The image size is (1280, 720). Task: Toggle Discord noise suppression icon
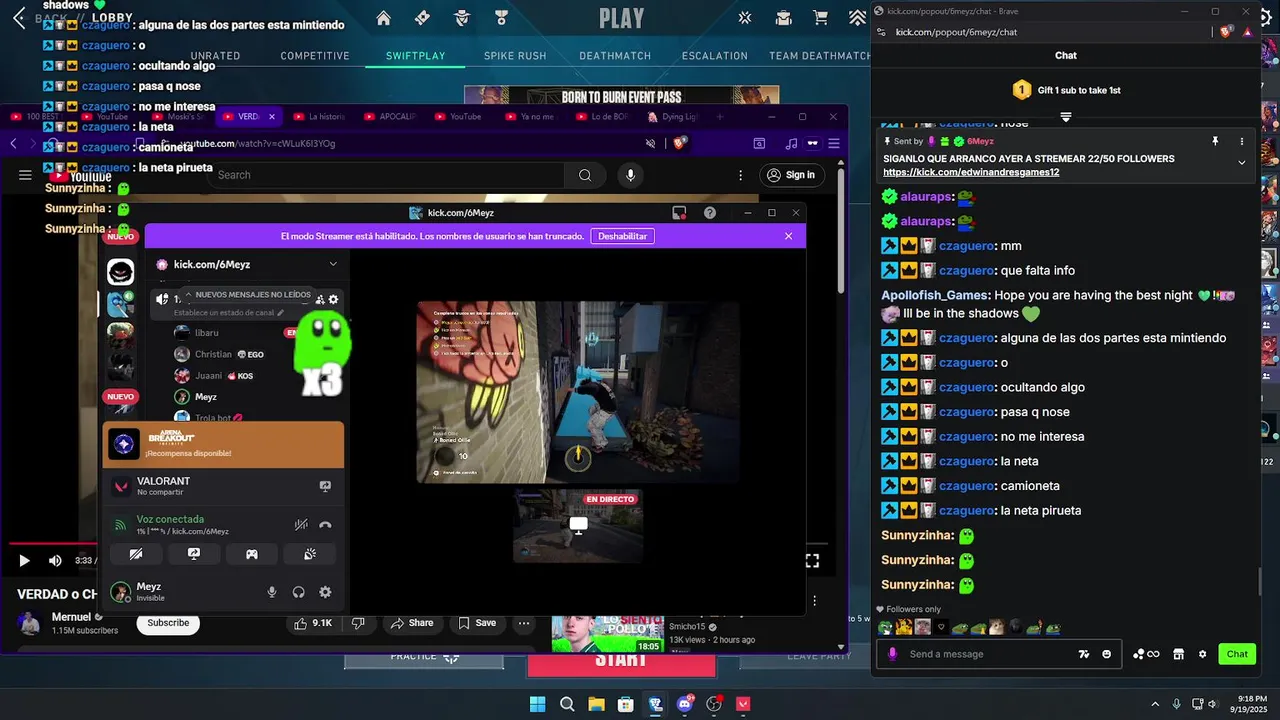coord(301,524)
